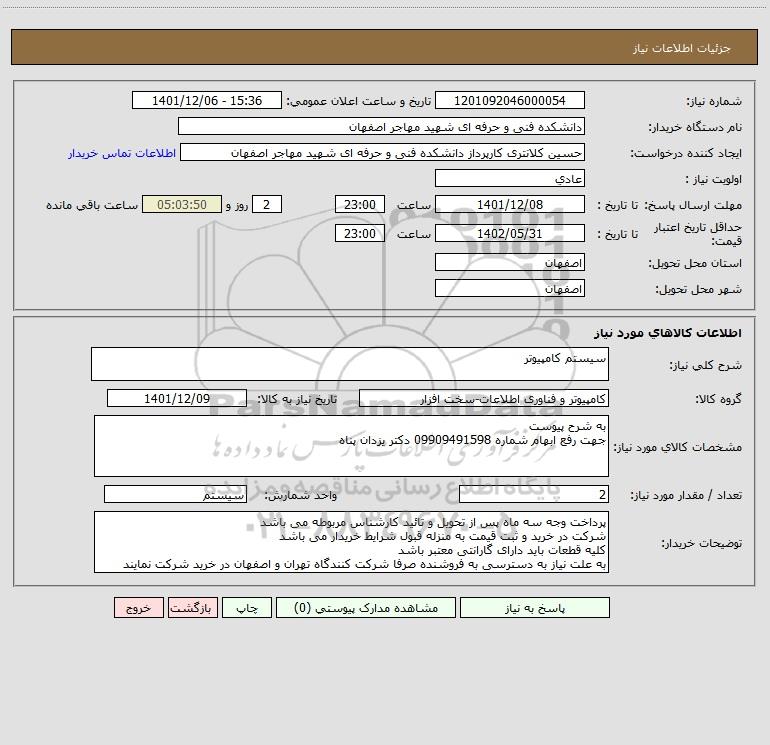Open مشاهده مدارک پیوستی (0) button
The image size is (770, 745).
pyautogui.click(x=366, y=607)
